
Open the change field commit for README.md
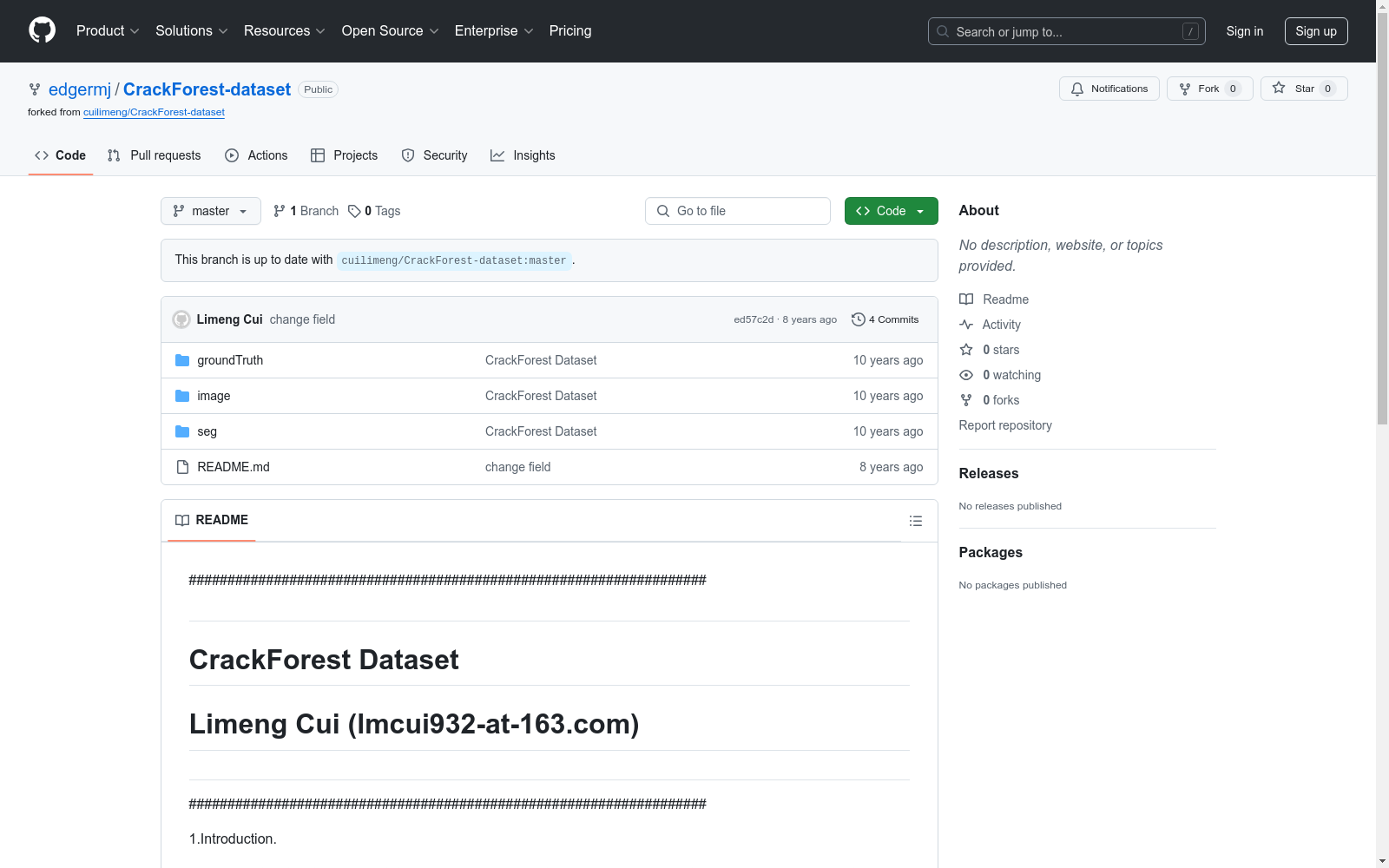tap(517, 467)
